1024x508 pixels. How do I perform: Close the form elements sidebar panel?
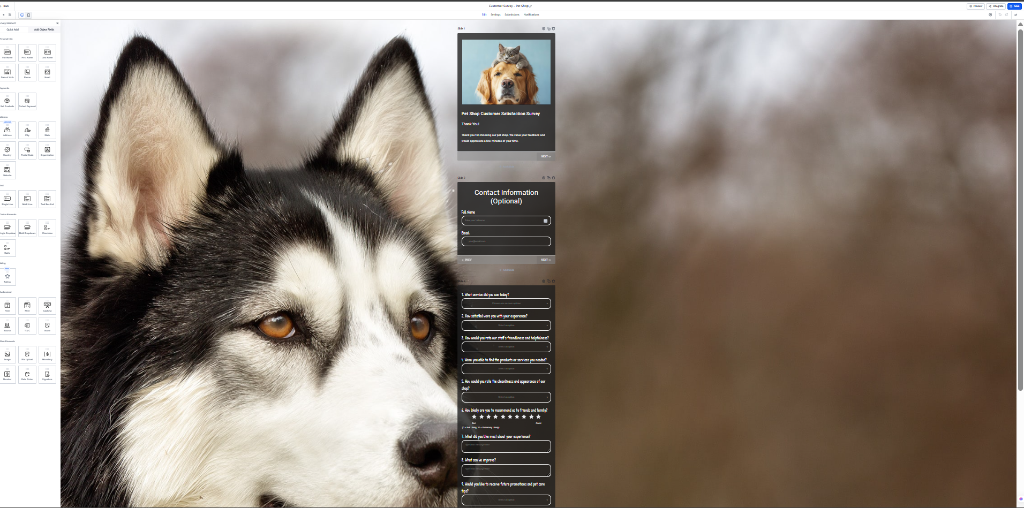[57, 23]
